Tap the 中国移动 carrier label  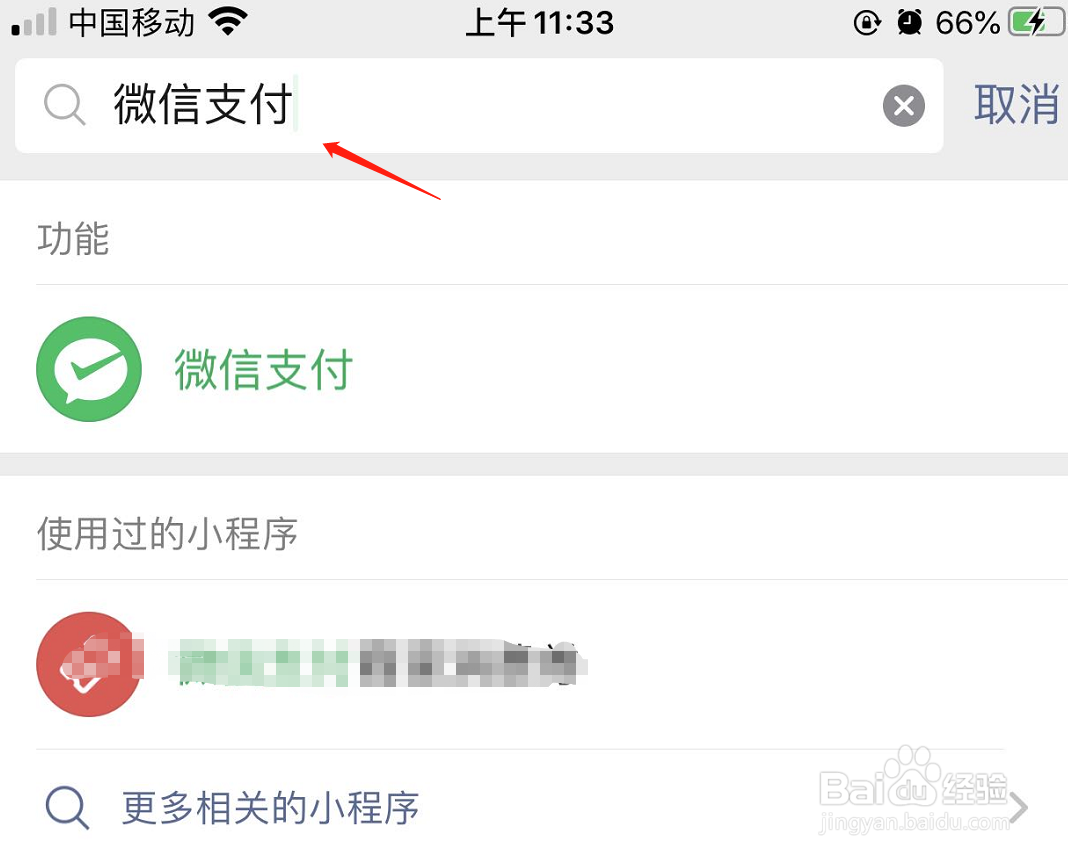pos(131,22)
